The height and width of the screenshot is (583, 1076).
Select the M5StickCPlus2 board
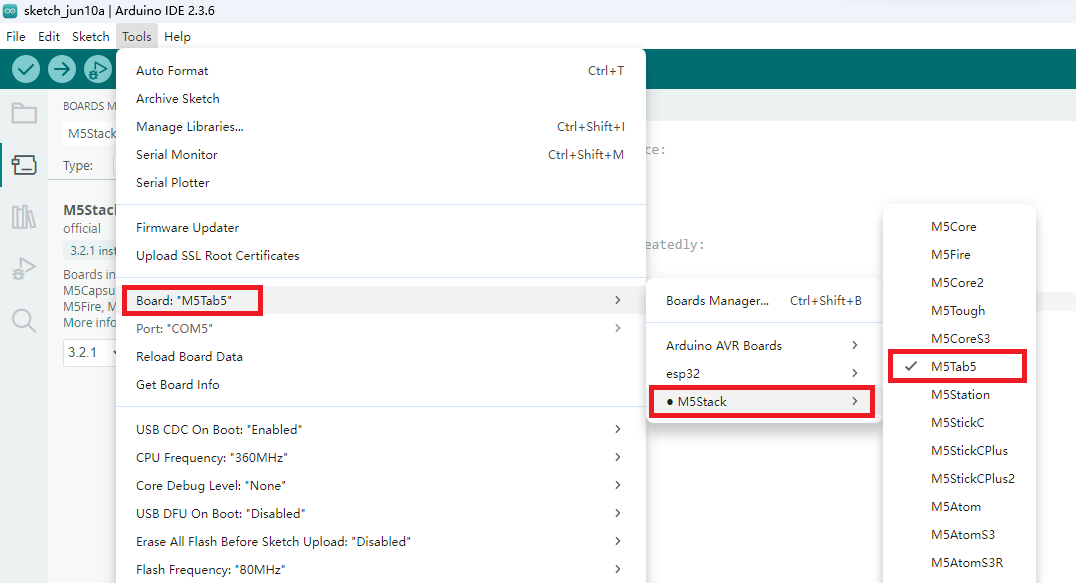coord(959,479)
